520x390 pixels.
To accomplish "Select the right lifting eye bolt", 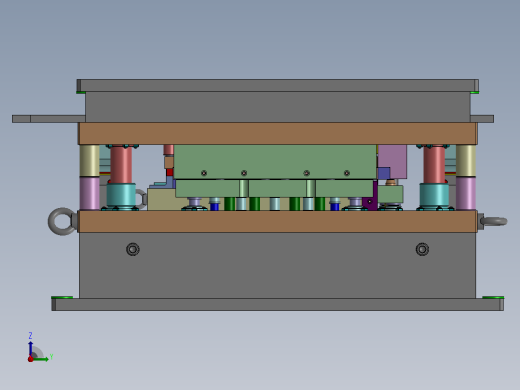I will click(x=493, y=221).
